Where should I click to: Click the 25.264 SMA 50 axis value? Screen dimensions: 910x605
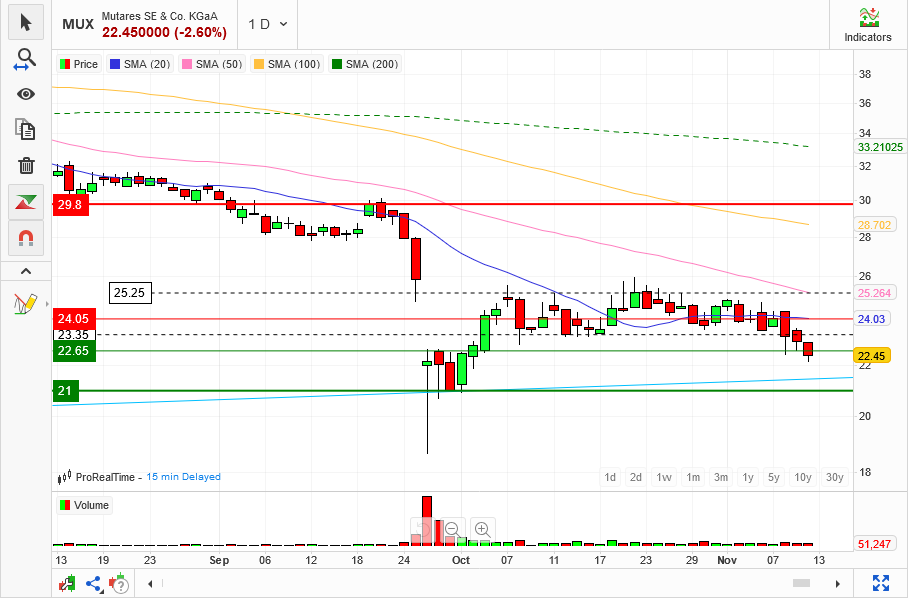coord(874,293)
